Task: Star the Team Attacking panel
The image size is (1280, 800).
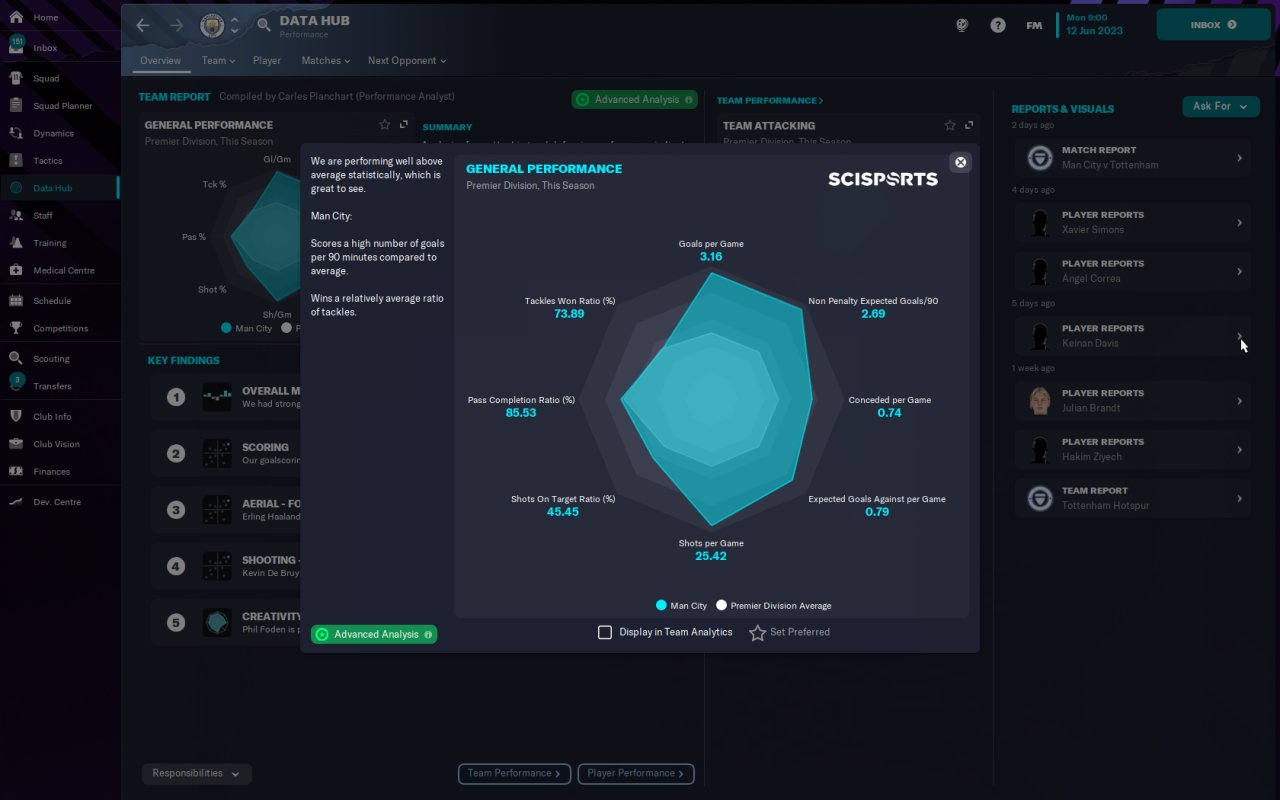Action: (950, 125)
